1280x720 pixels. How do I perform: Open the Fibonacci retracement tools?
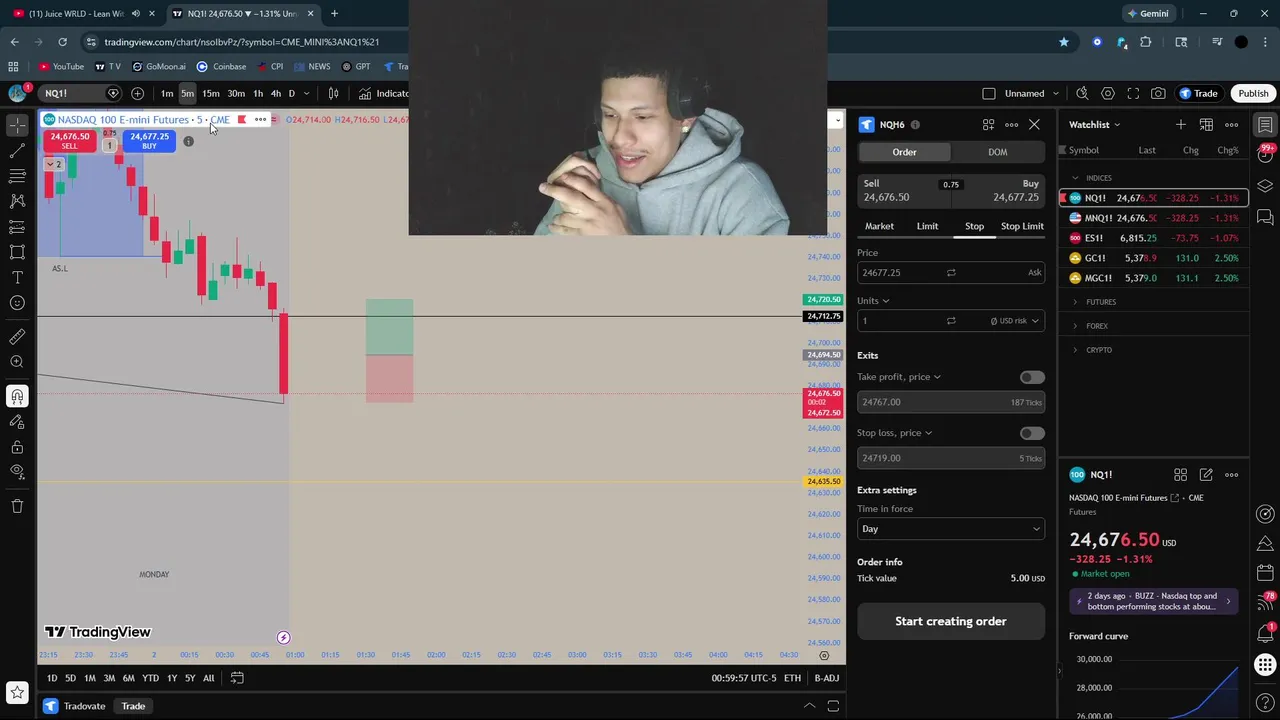(x=17, y=176)
